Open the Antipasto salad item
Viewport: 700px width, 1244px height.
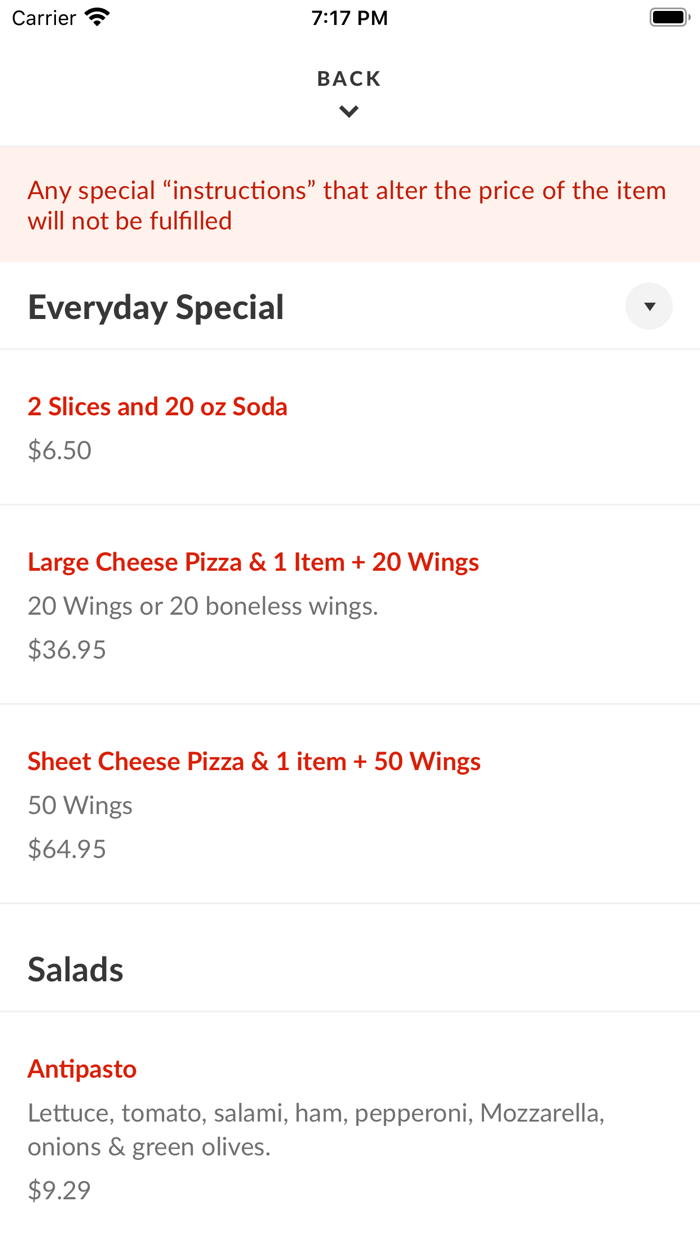tap(82, 1069)
